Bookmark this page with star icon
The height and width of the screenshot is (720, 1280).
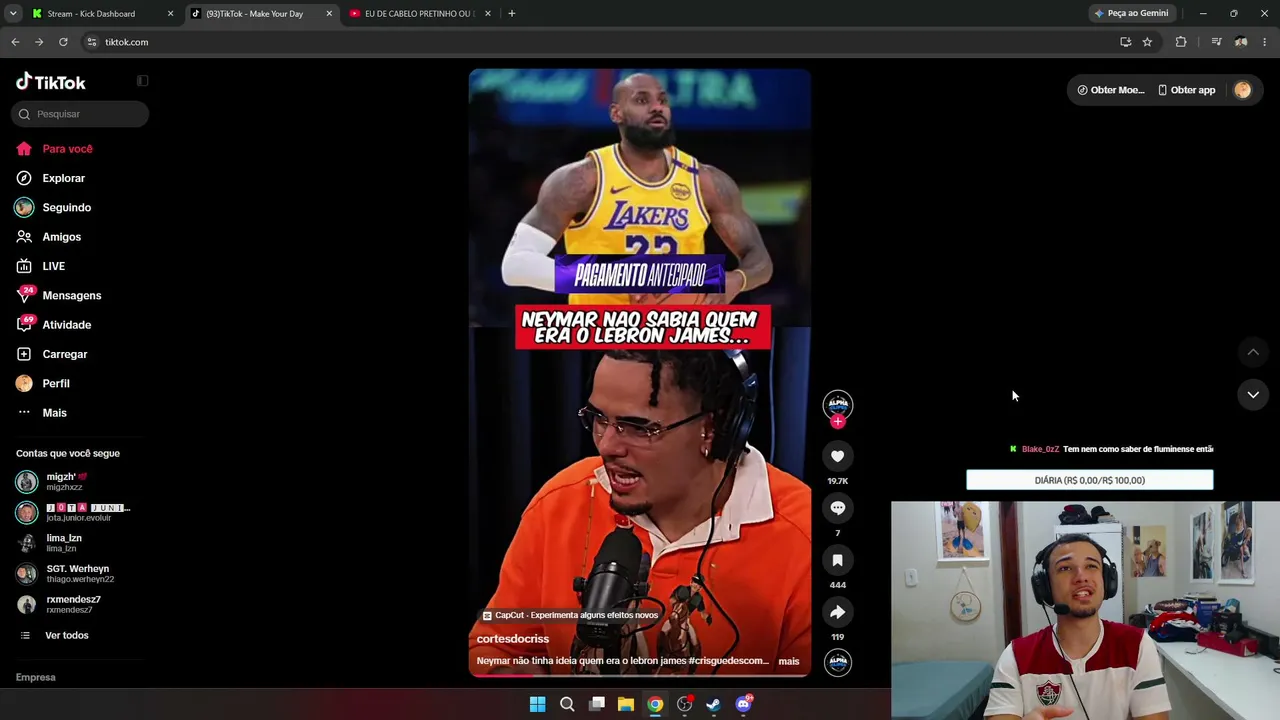coord(1147,42)
